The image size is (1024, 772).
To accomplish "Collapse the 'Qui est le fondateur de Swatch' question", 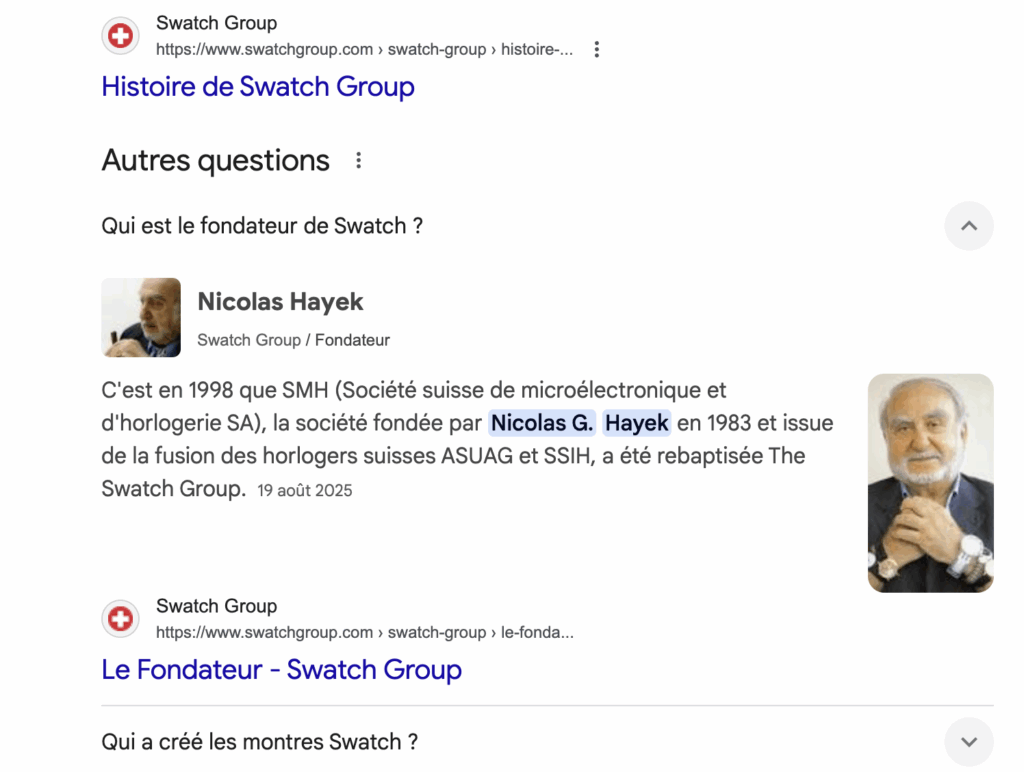I will (x=969, y=226).
